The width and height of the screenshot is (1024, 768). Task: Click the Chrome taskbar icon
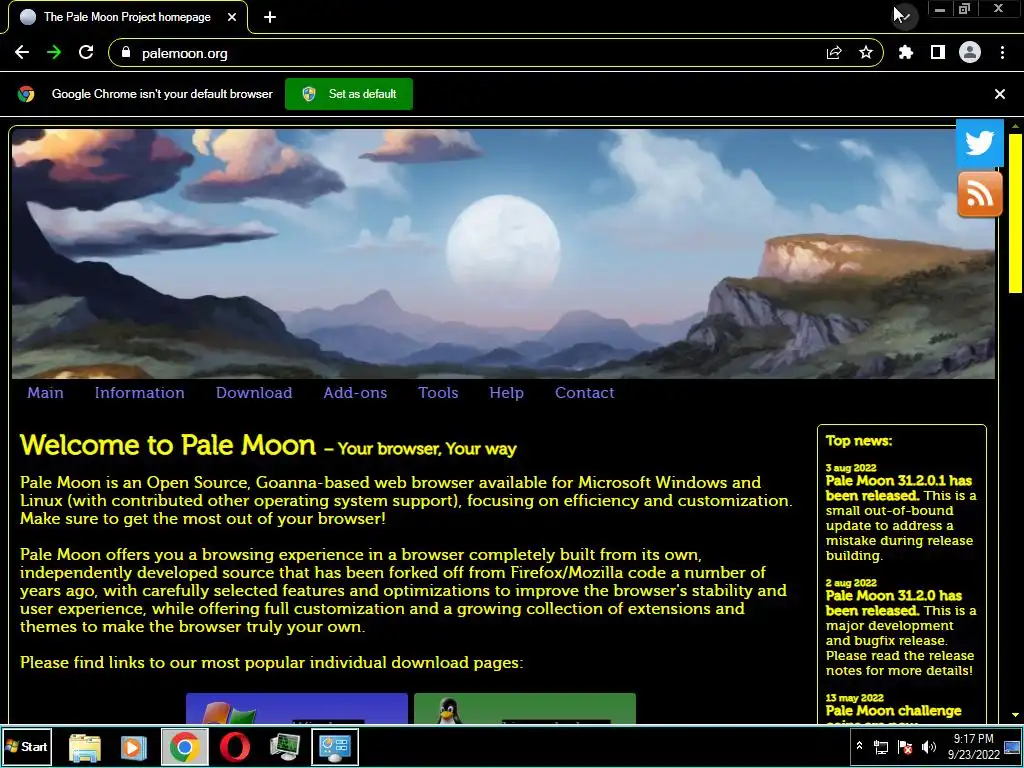tap(185, 747)
